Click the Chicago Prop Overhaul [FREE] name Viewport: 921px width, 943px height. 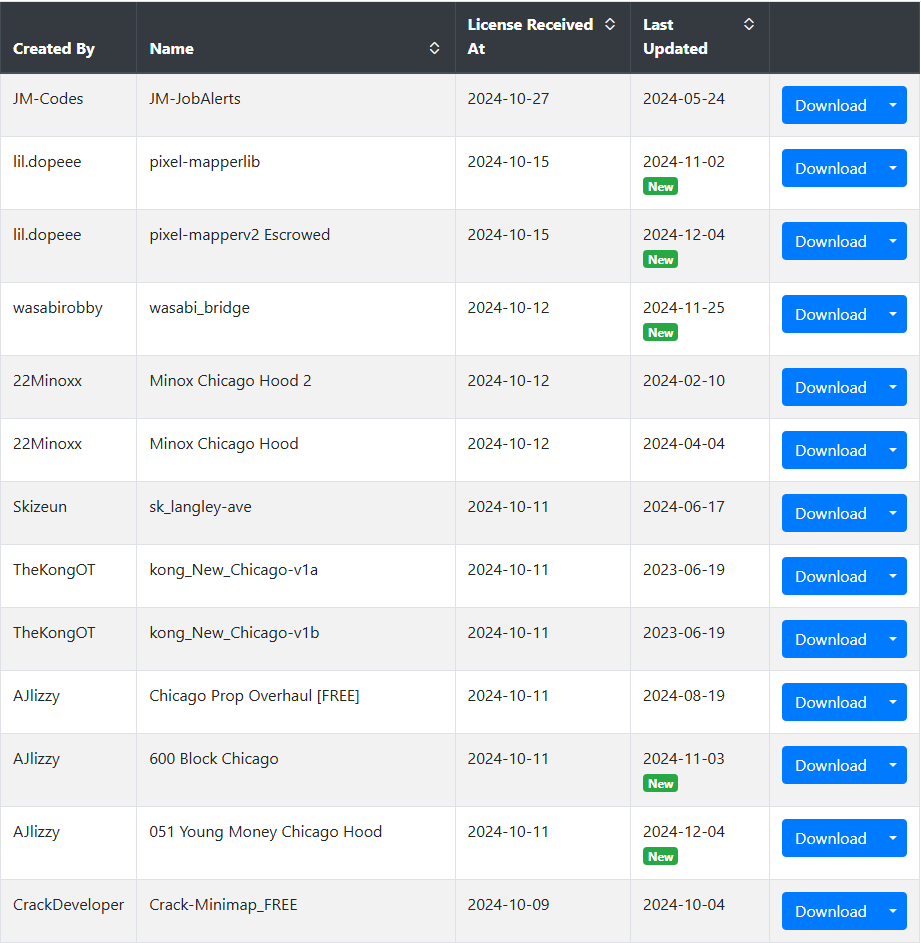click(254, 696)
